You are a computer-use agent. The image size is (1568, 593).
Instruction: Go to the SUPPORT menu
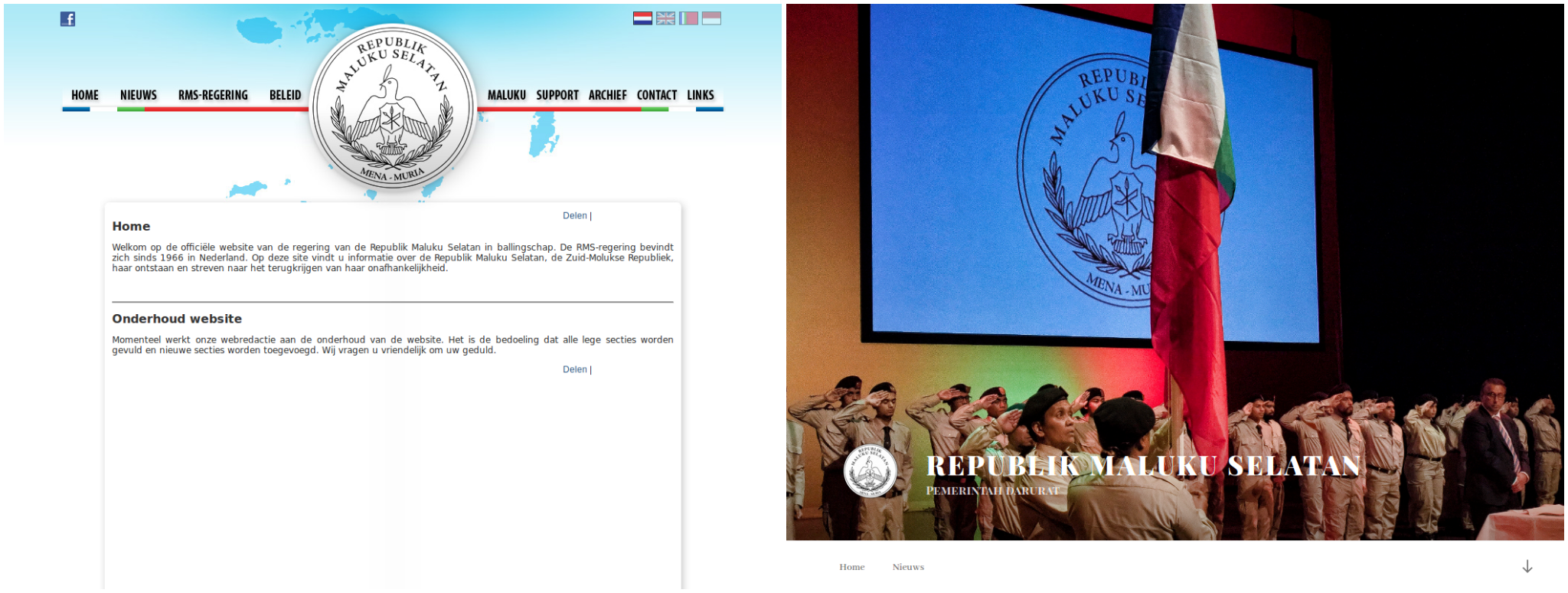tap(557, 95)
